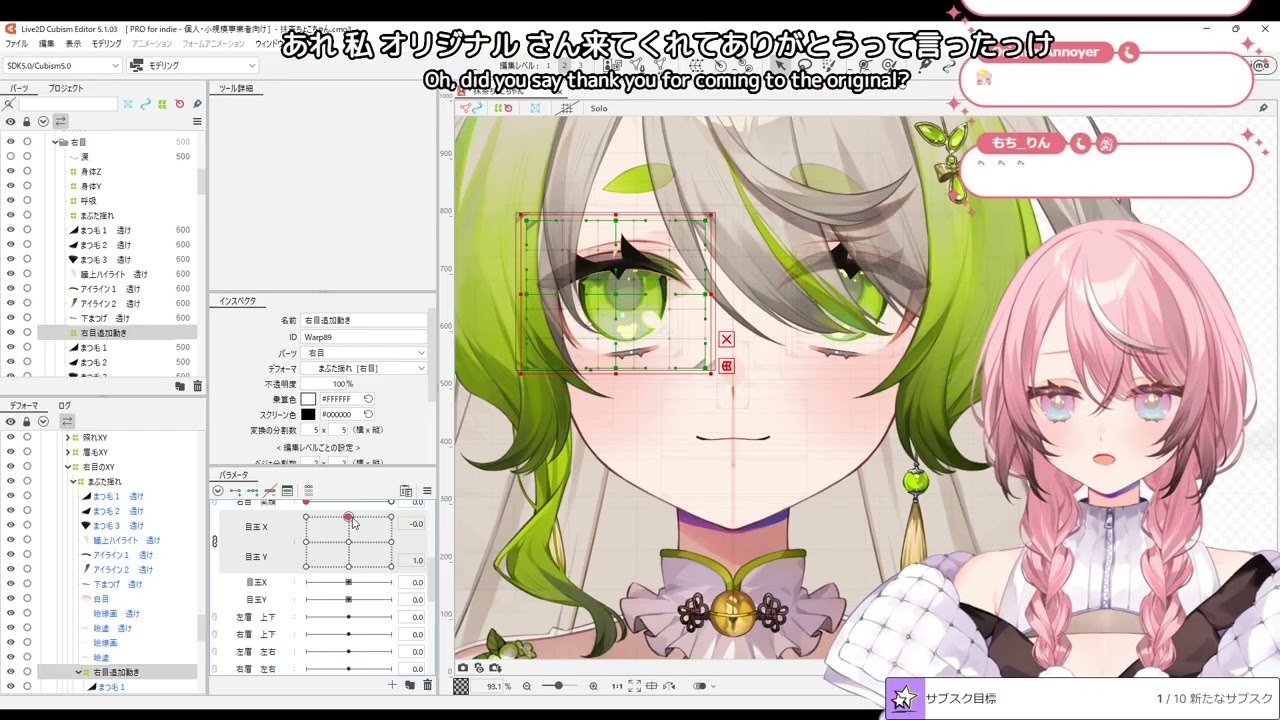
Task: Click the art mesh filter icon in parts search bar
Action: [x=128, y=104]
